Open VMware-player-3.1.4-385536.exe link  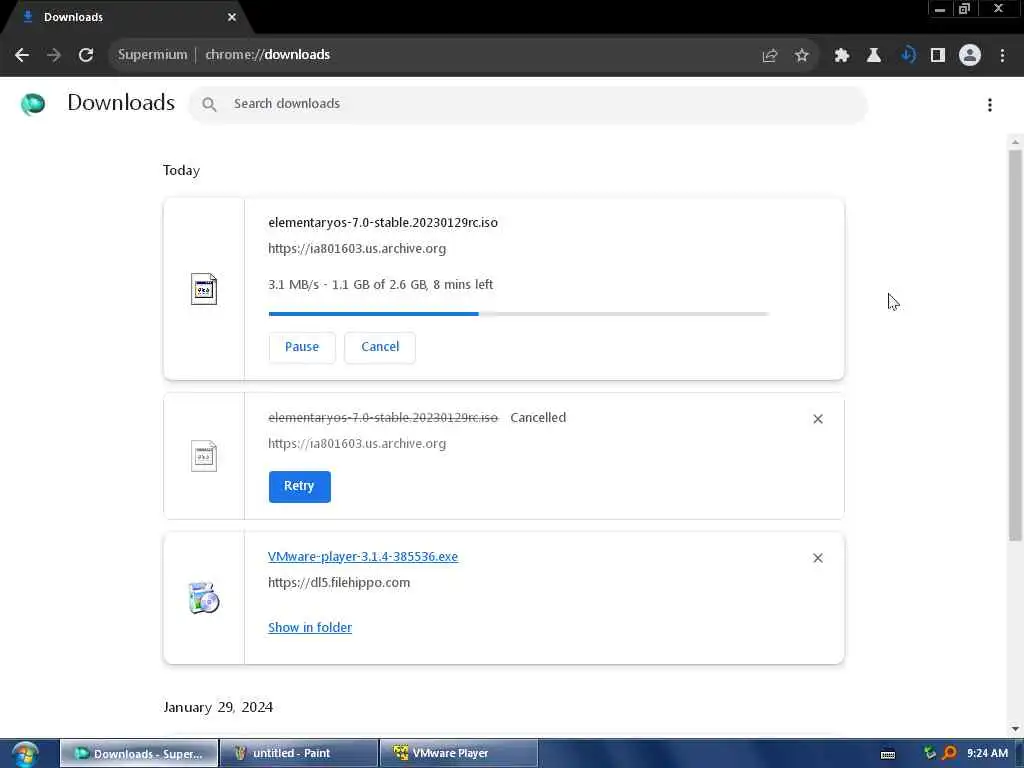coord(363,556)
